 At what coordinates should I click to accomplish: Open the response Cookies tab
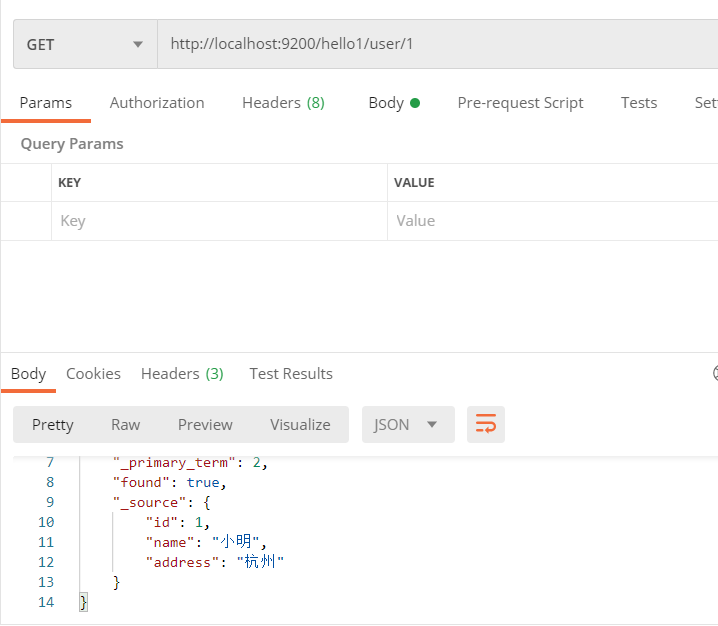[93, 374]
